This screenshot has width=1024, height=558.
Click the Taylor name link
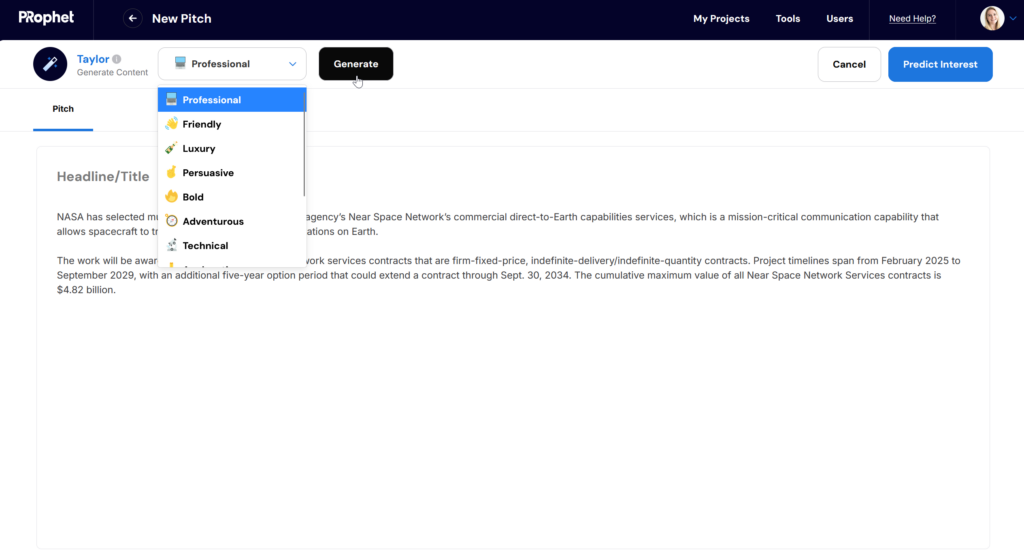(93, 59)
